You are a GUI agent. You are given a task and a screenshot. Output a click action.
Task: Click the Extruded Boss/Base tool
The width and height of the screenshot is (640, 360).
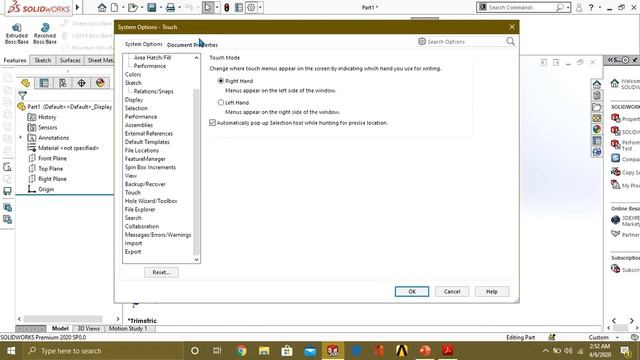(x=17, y=33)
